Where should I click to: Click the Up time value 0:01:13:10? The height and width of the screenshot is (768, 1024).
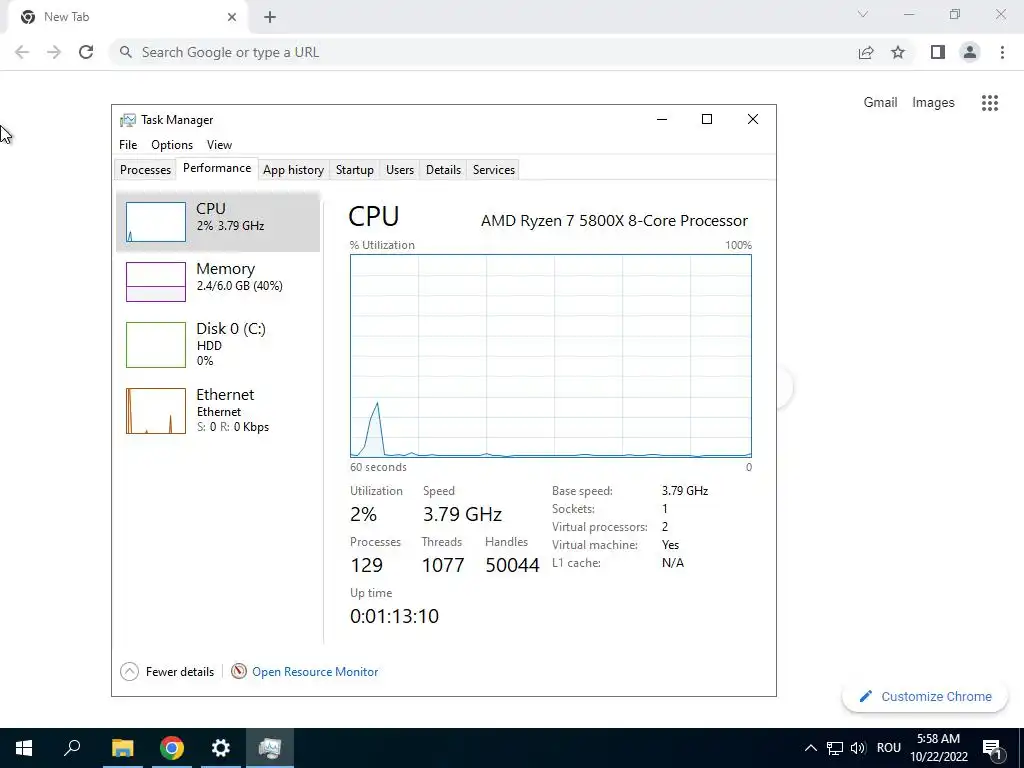tap(394, 616)
